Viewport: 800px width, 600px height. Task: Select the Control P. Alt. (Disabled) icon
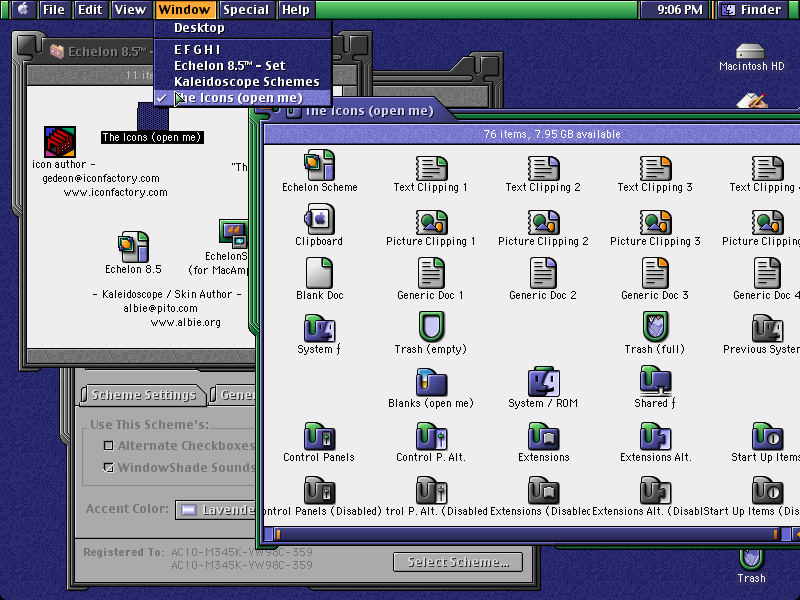pyautogui.click(x=431, y=490)
